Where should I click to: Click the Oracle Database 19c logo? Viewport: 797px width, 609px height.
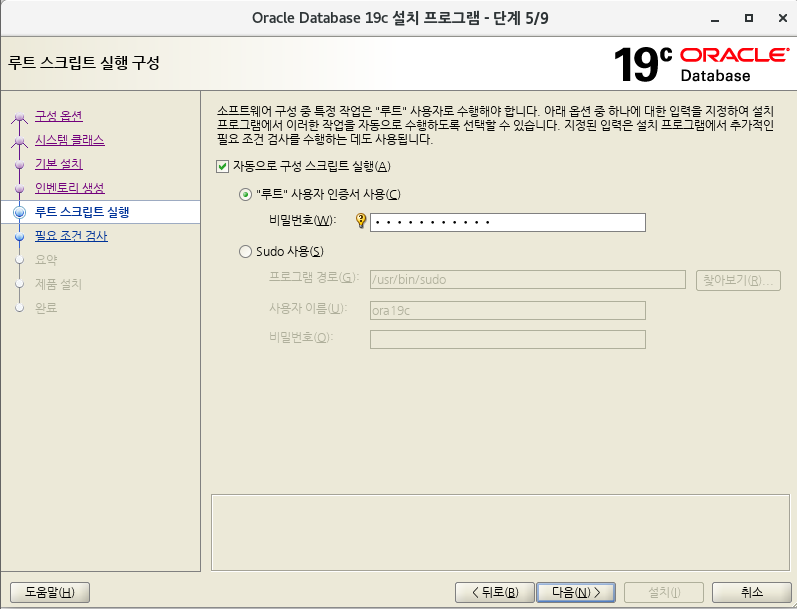(701, 64)
